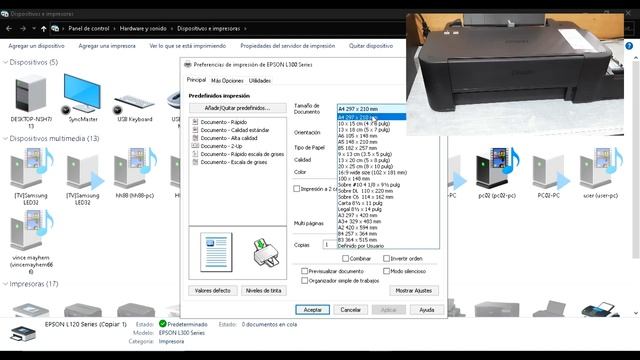The width and height of the screenshot is (640, 360).
Task: Open the Tamaño de Documento combo box
Action: point(371,109)
